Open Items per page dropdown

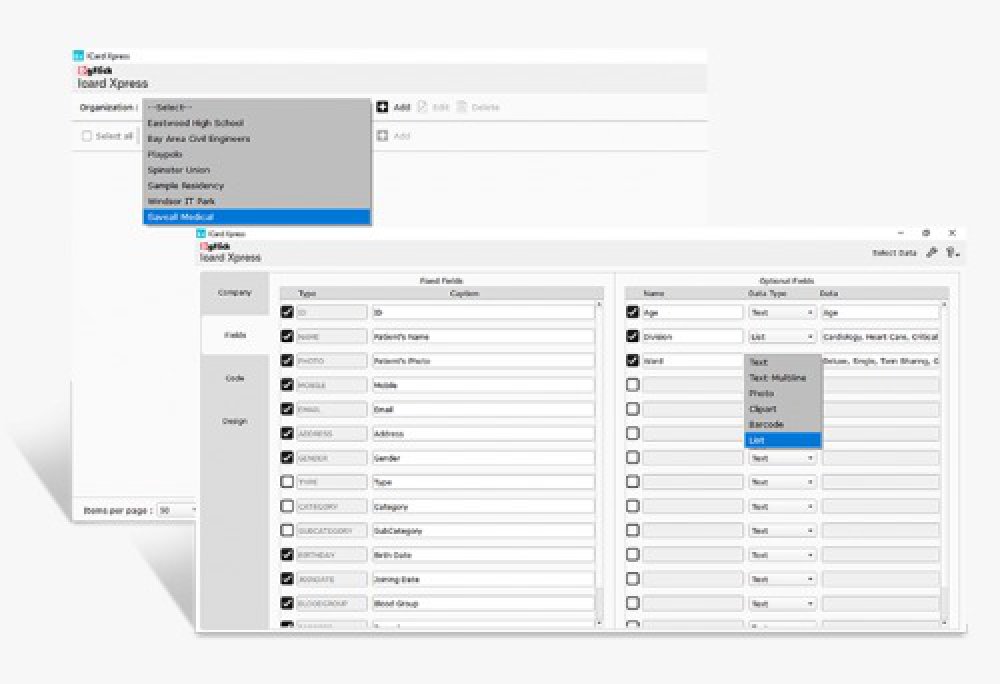click(x=177, y=510)
